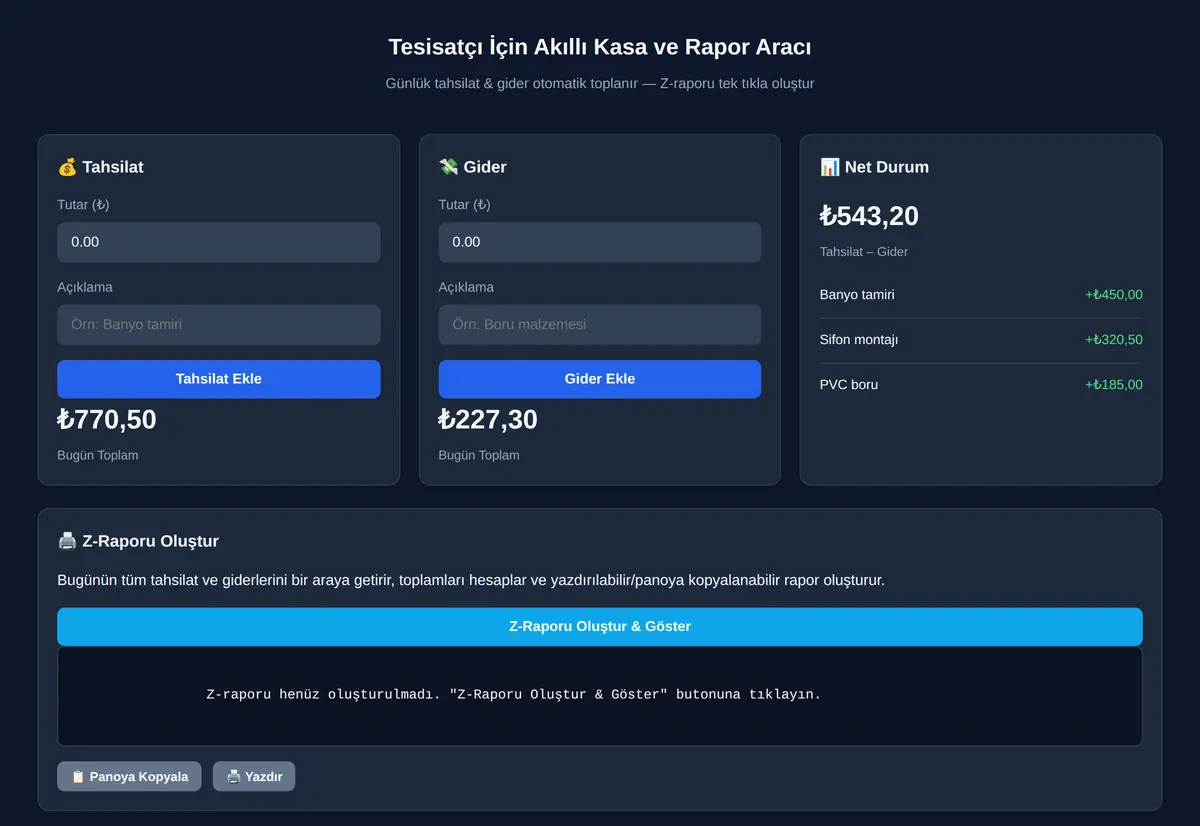
Task: Click the ₺543,20 net balance
Action: 869,216
